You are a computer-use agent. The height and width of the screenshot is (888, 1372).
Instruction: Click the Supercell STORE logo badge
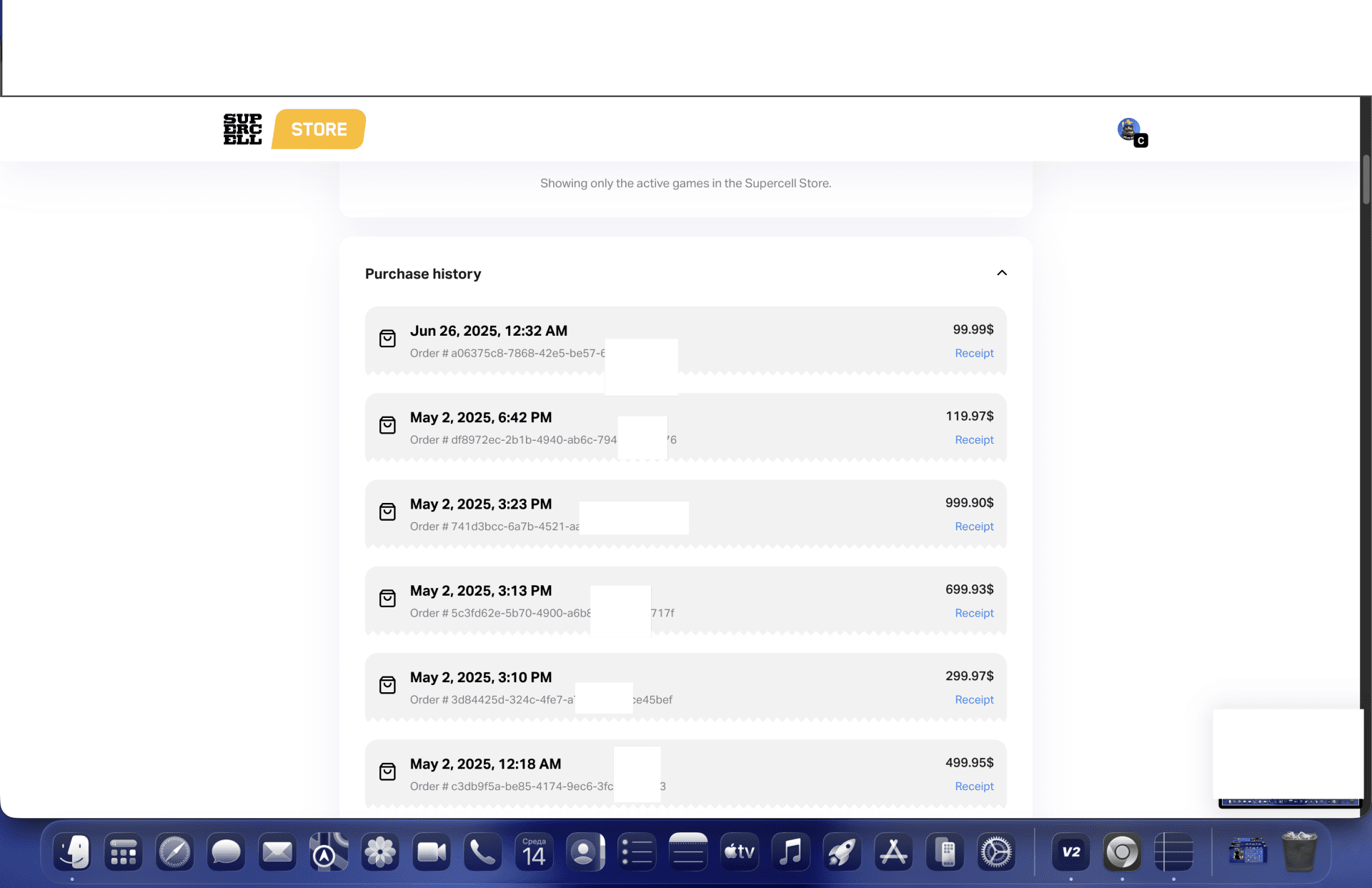click(319, 129)
